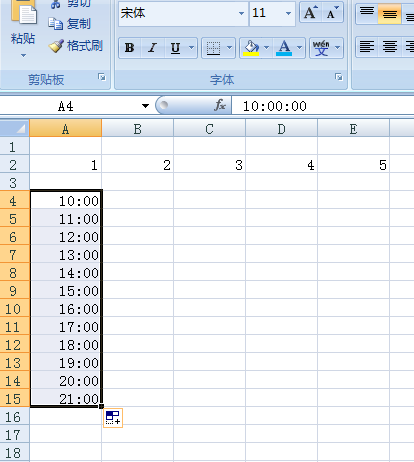Expand the Font Color dropdown arrow
The height and width of the screenshot is (462, 414).
(x=300, y=48)
